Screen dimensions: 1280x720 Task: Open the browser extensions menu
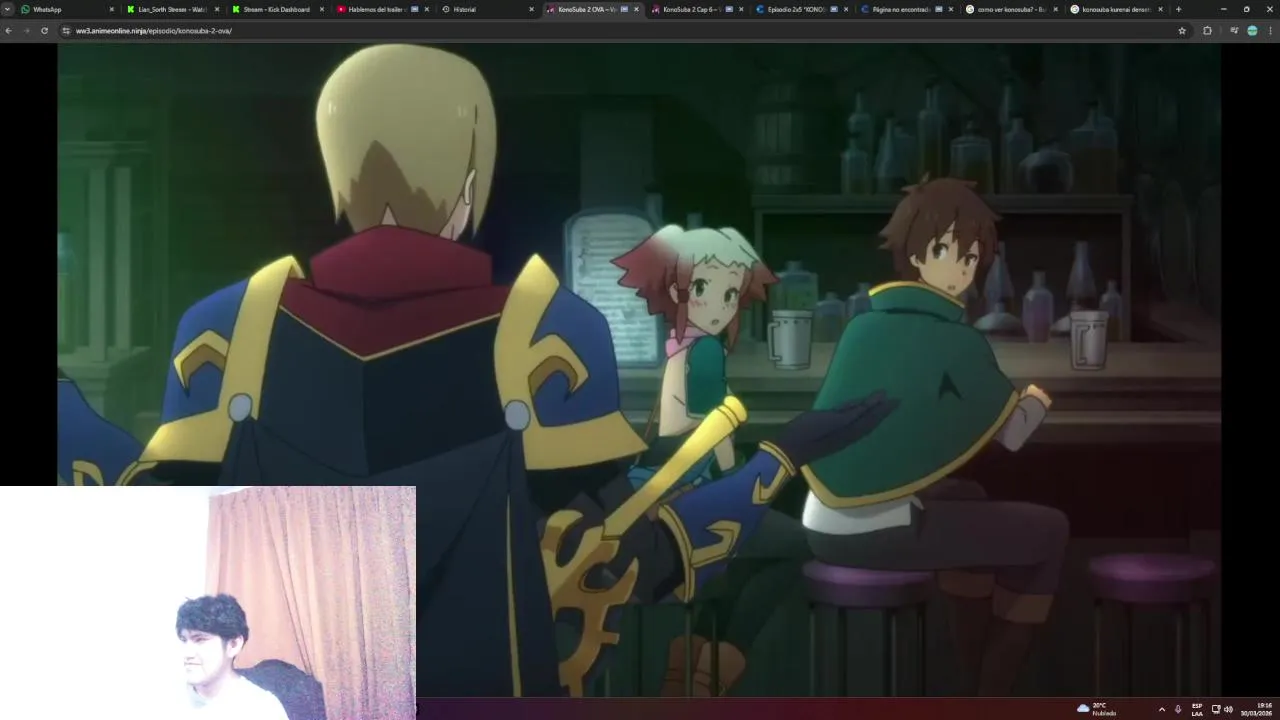click(1207, 31)
